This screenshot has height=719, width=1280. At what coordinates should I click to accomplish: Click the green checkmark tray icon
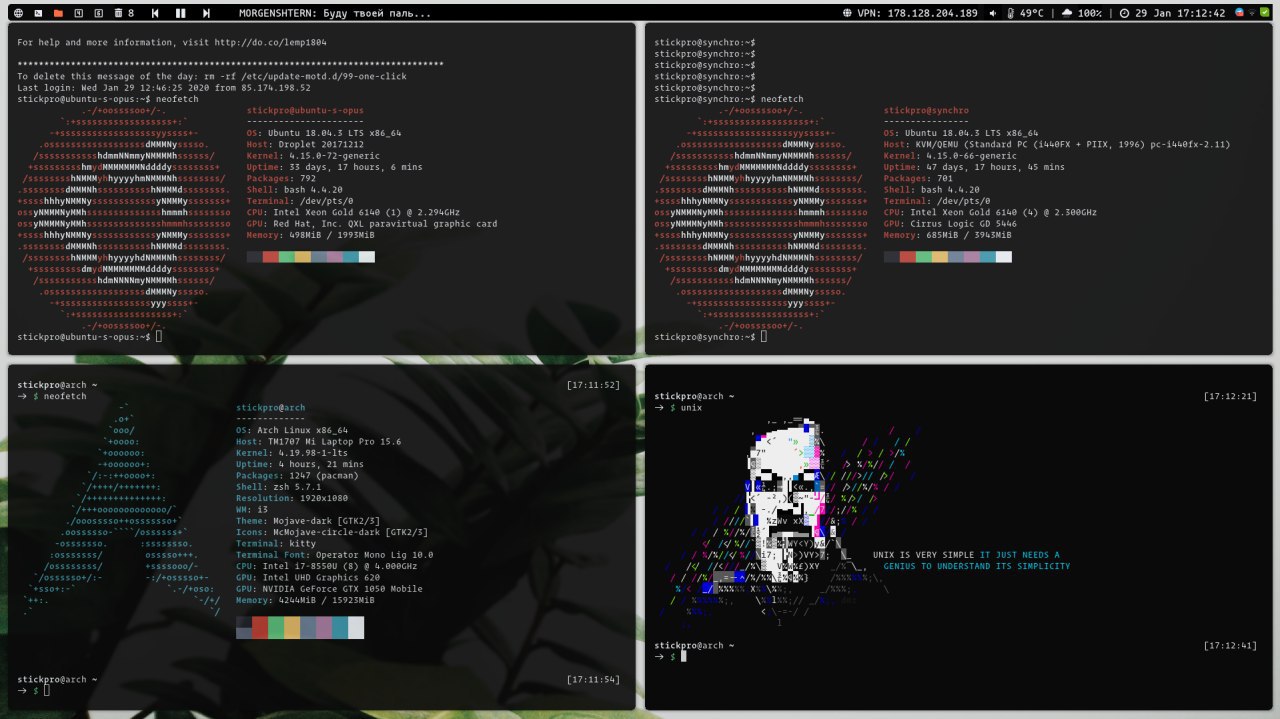pos(1263,13)
